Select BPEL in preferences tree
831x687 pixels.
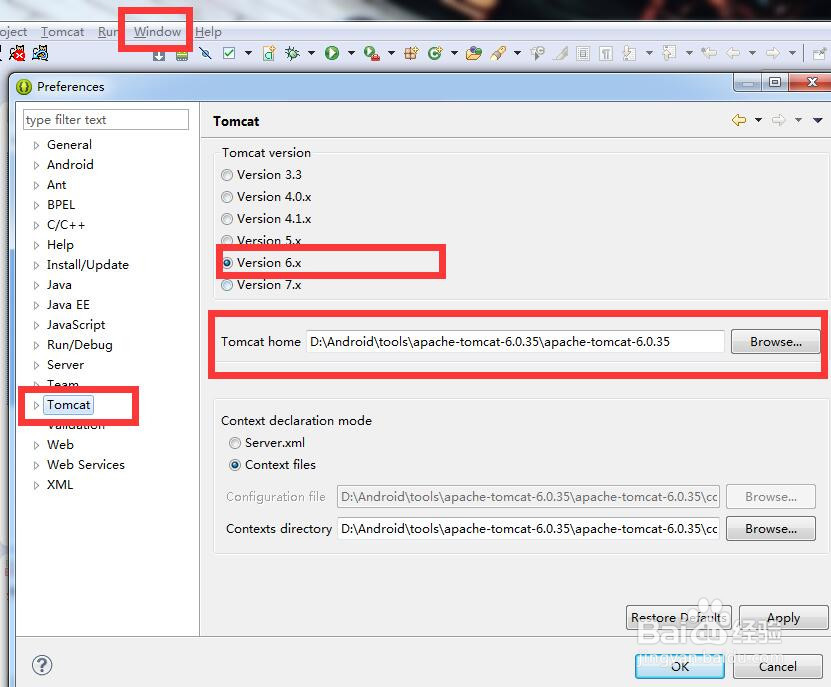click(x=61, y=205)
